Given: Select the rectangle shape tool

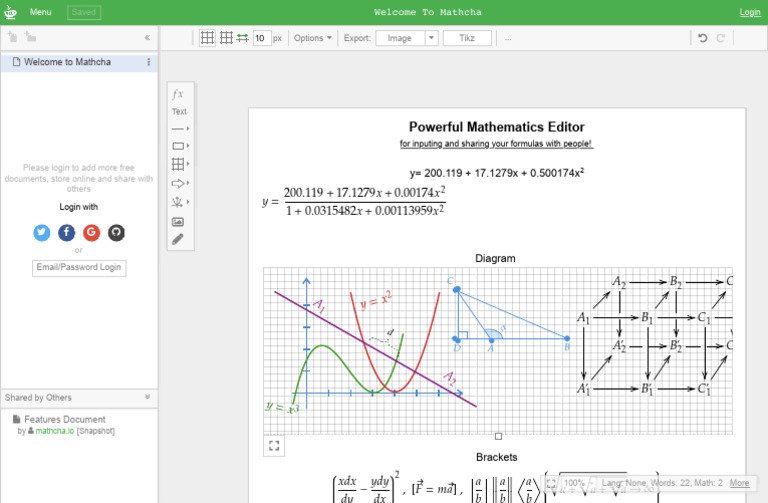Looking at the screenshot, I should point(180,146).
